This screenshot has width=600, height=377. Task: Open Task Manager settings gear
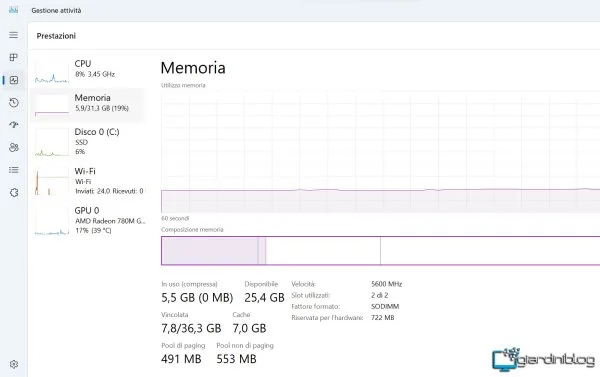[14, 364]
